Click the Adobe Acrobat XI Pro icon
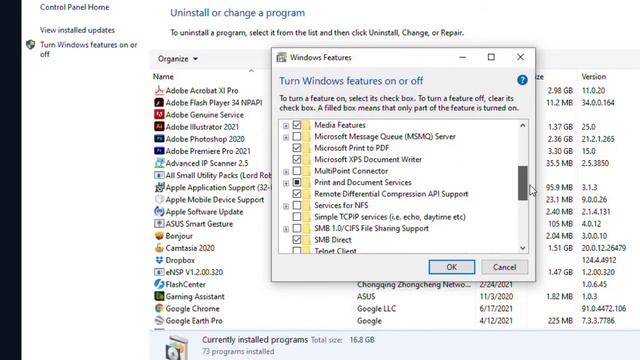Viewport: 640px width, 360px height. tap(159, 90)
